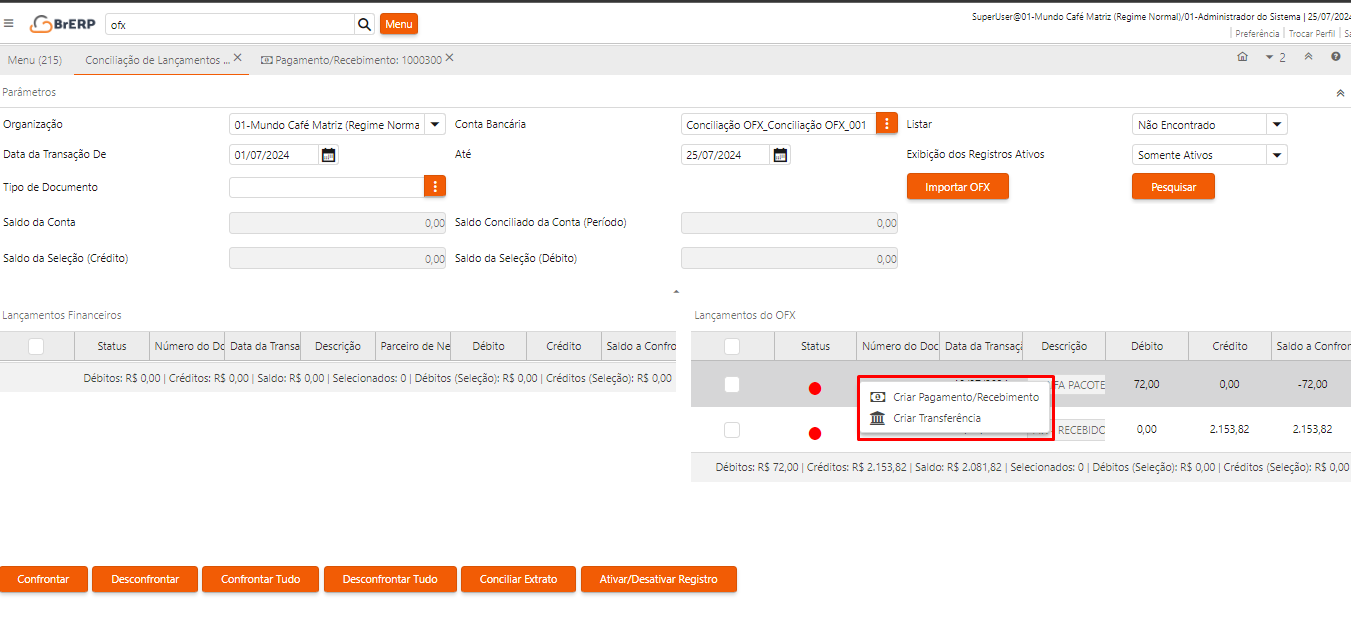Check the OFX row with débito 72,00
Screen dimensions: 1351x635
(732, 385)
